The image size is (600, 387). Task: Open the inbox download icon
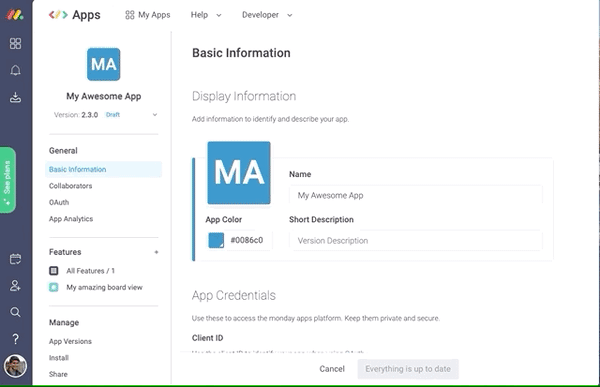(15, 97)
